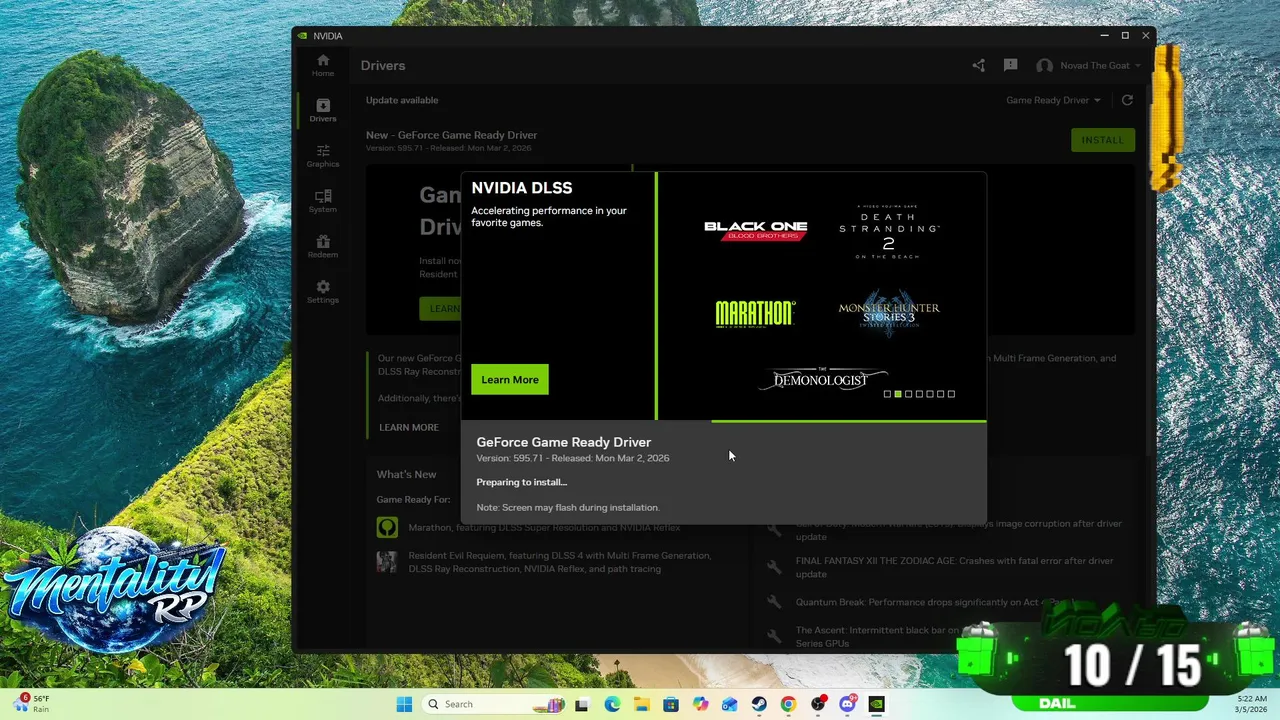Click the taskbar clock showing 5:22 AM

tap(1251, 704)
